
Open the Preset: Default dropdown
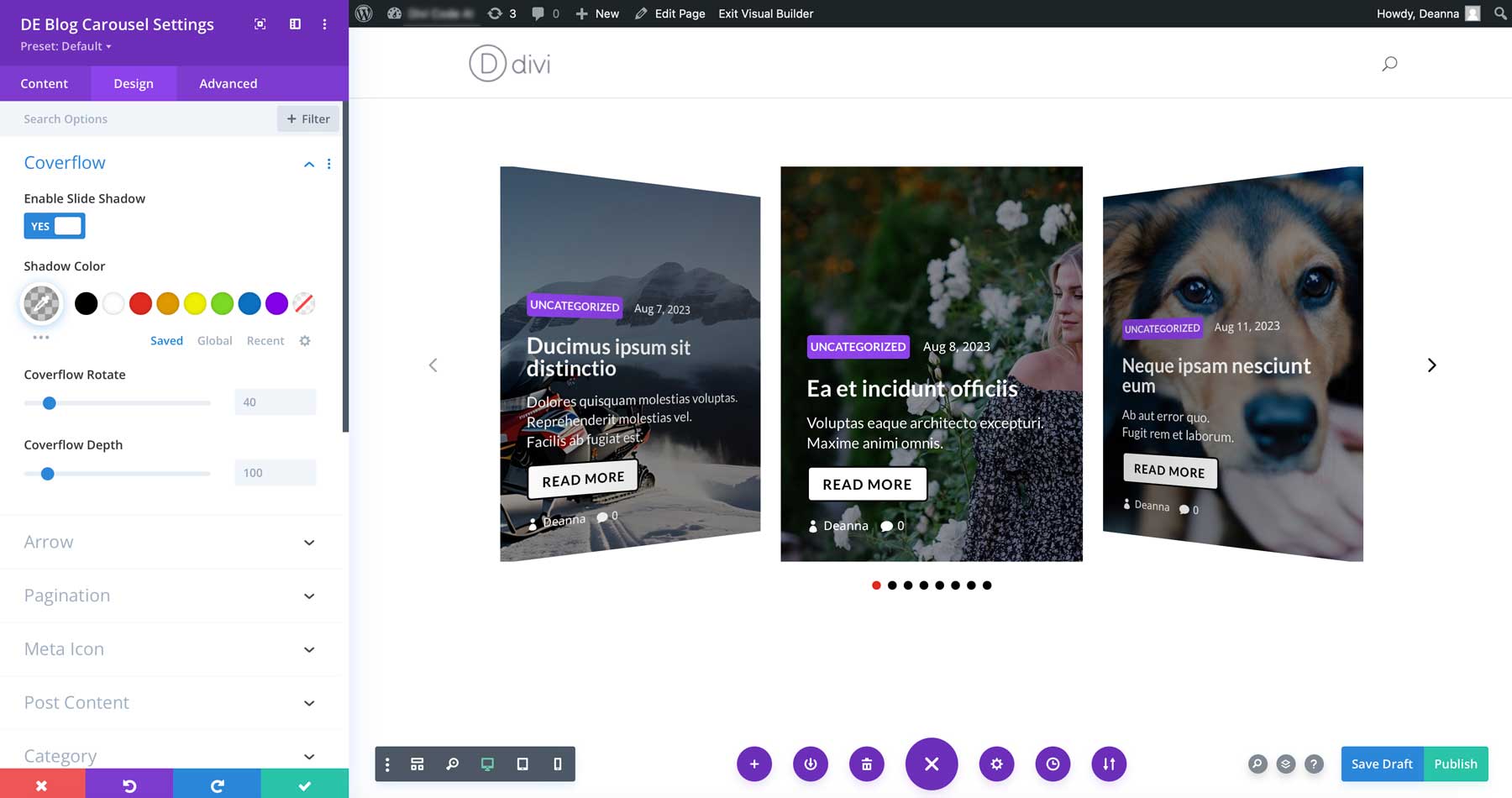[x=66, y=46]
